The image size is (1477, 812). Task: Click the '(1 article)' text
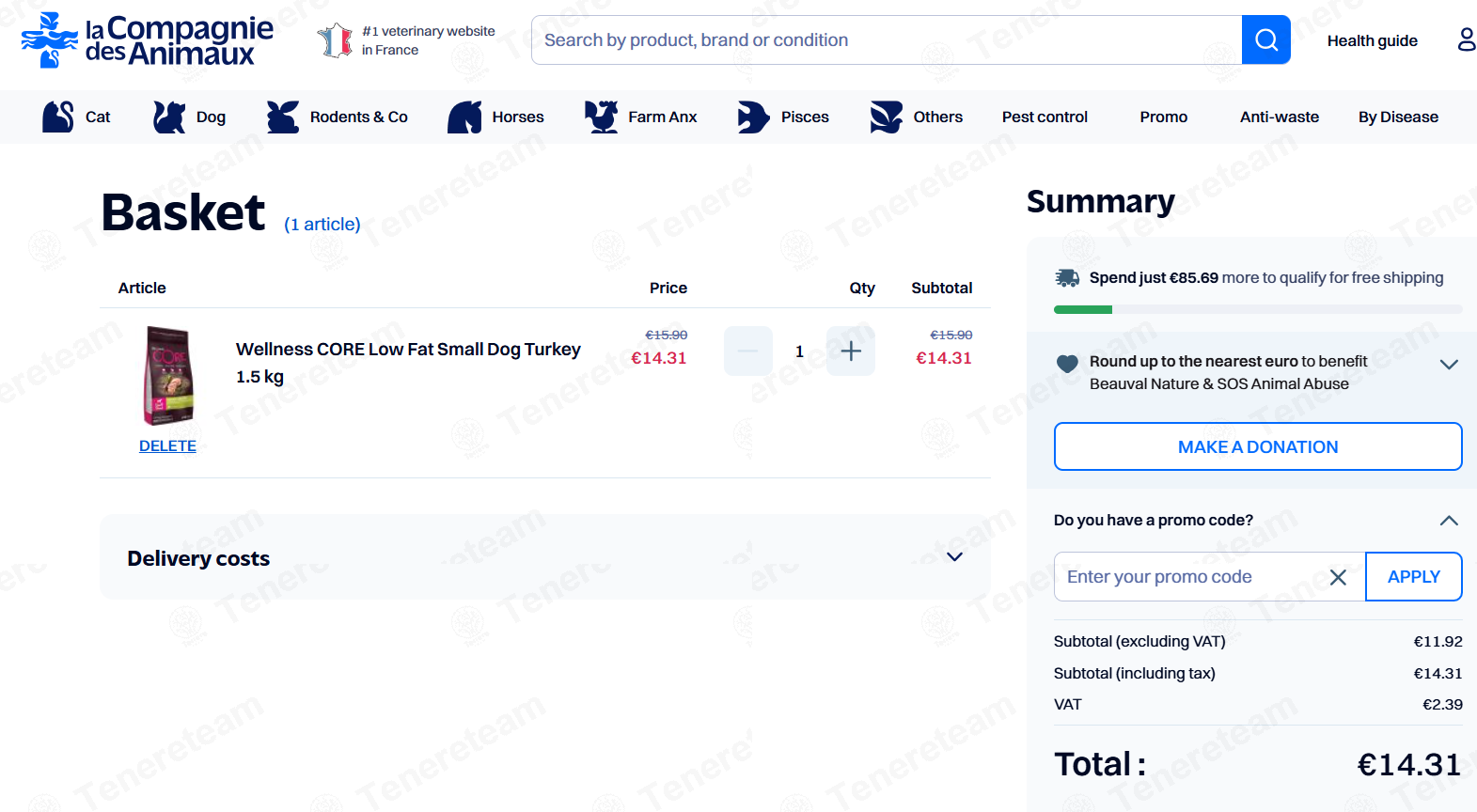[322, 224]
